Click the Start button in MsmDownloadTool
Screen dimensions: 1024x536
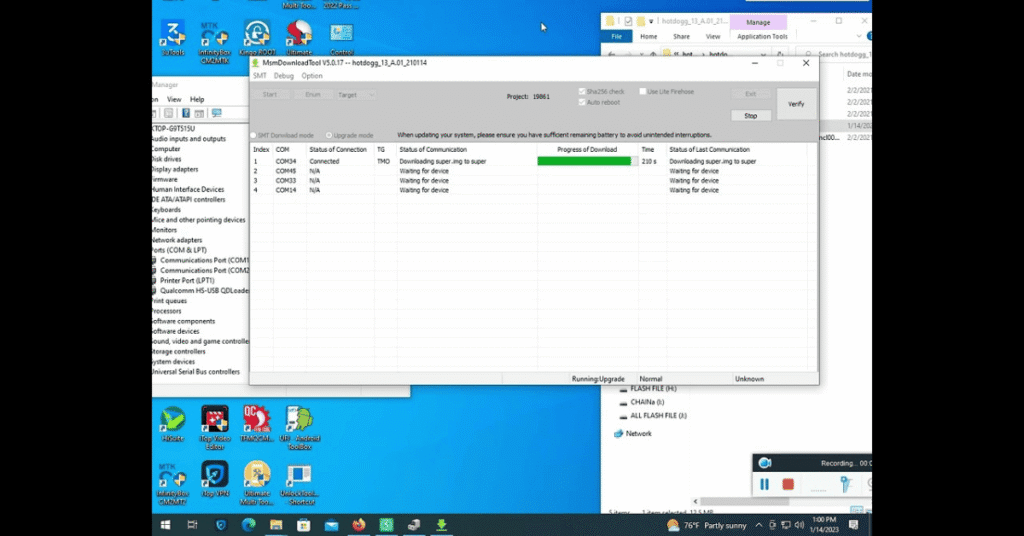[x=270, y=95]
